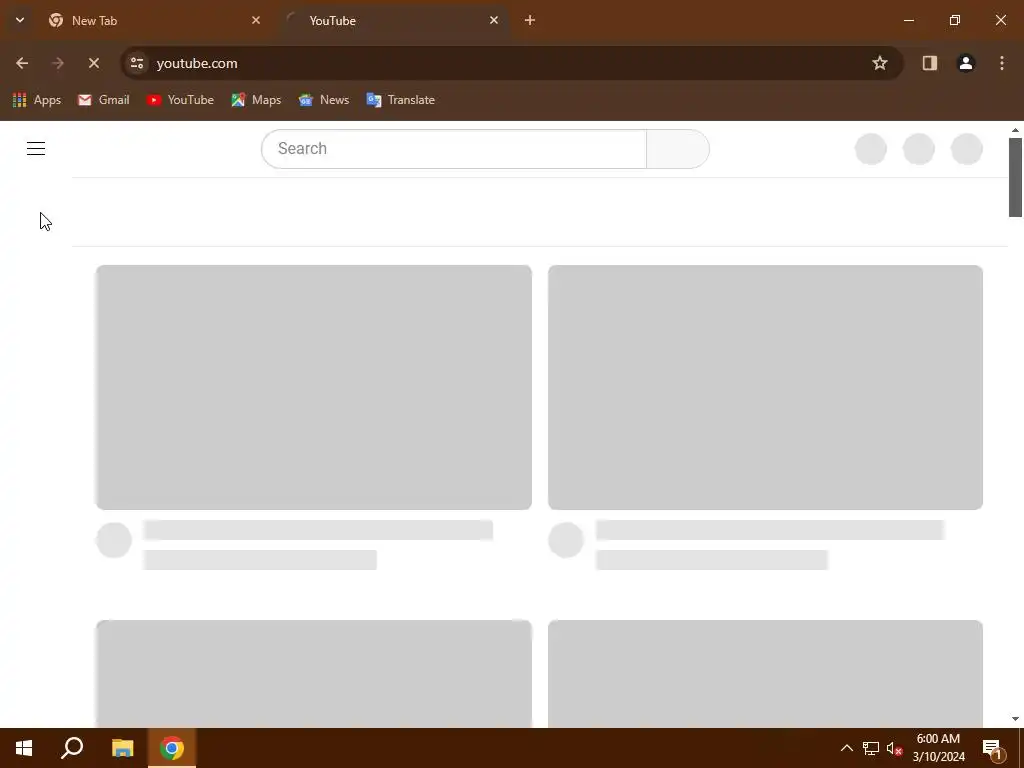The height and width of the screenshot is (768, 1024).
Task: Expand the tab search dropdown
Action: pos(20,20)
